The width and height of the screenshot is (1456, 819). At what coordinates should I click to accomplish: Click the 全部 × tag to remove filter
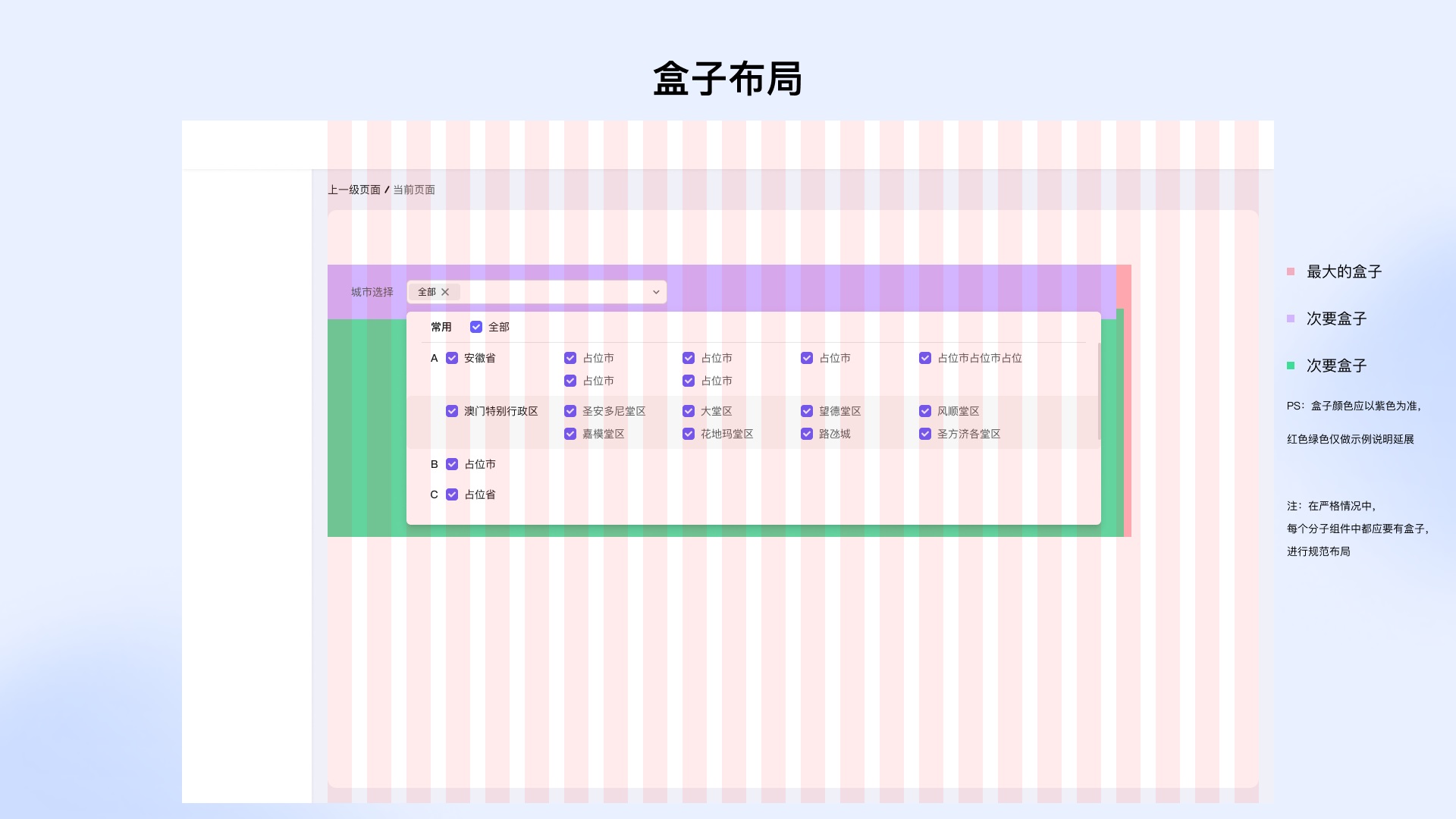coord(446,291)
